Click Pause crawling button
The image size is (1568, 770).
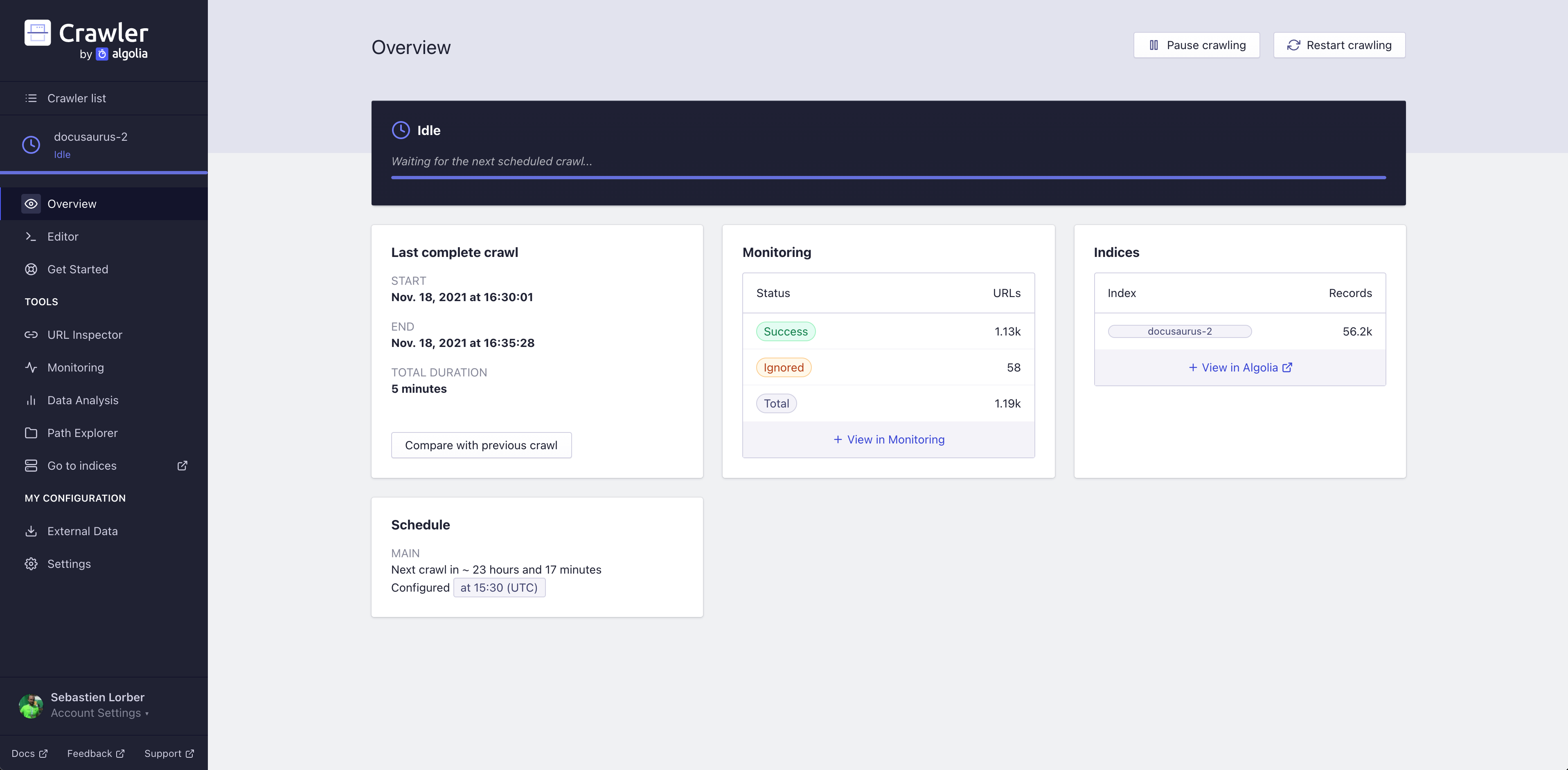click(x=1197, y=45)
